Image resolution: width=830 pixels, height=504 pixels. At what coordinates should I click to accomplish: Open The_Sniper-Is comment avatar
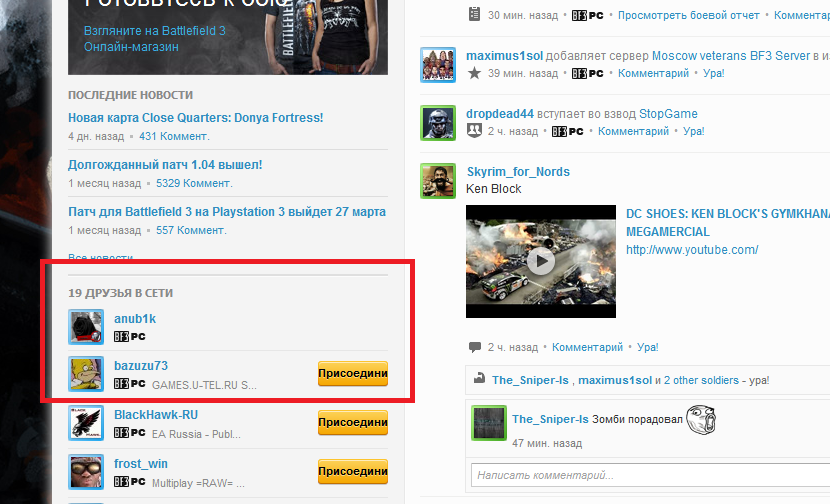pos(489,422)
